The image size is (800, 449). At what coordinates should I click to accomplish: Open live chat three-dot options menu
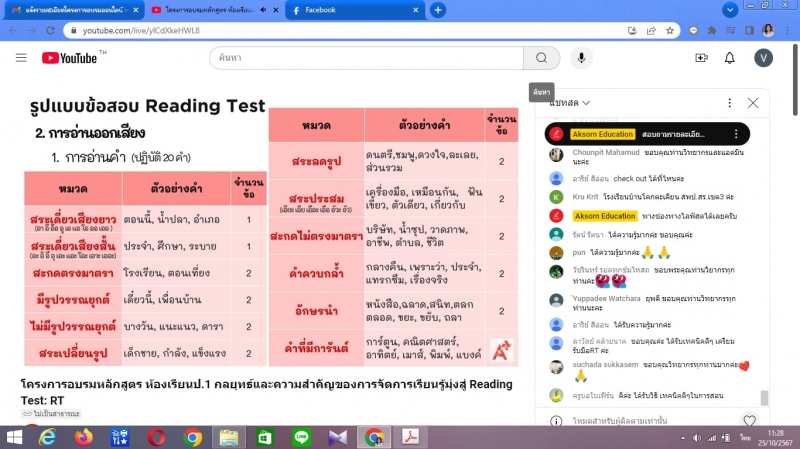[x=730, y=103]
